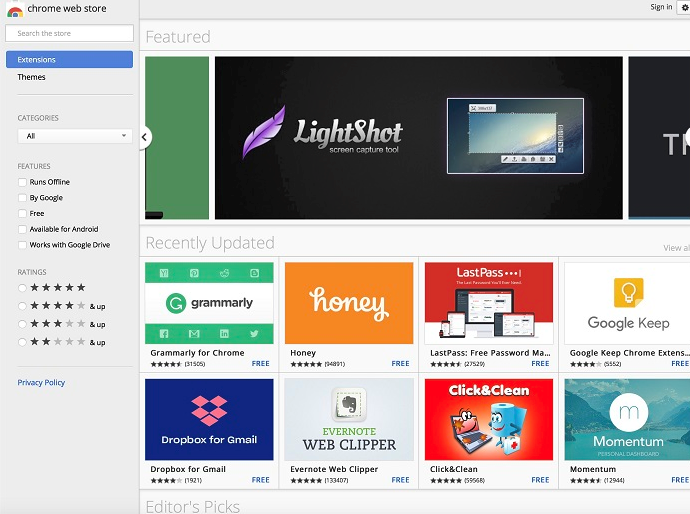
Task: Enable the Runs Offline checkbox
Action: [x=22, y=182]
